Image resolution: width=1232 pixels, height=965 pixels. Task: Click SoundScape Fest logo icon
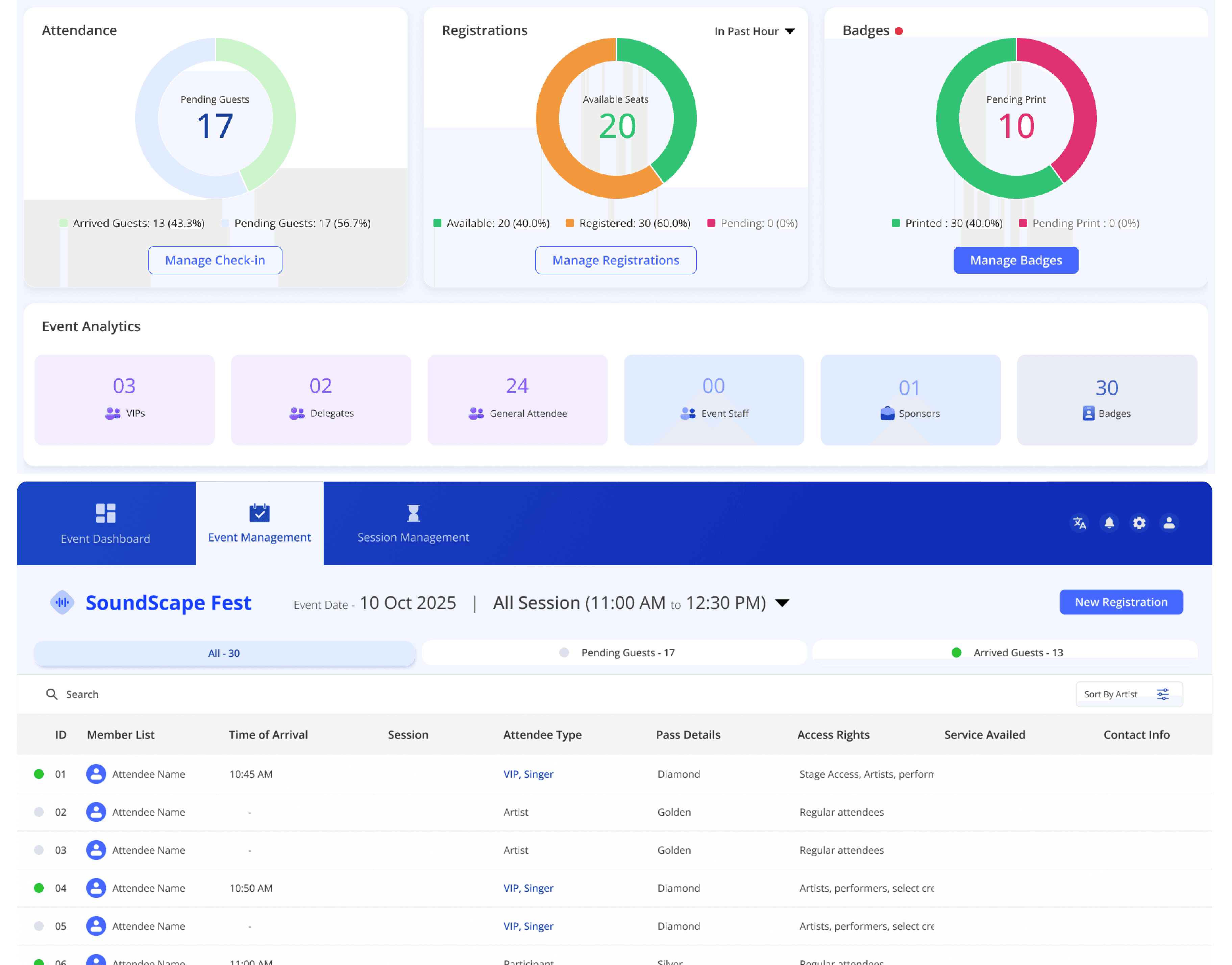pos(62,602)
